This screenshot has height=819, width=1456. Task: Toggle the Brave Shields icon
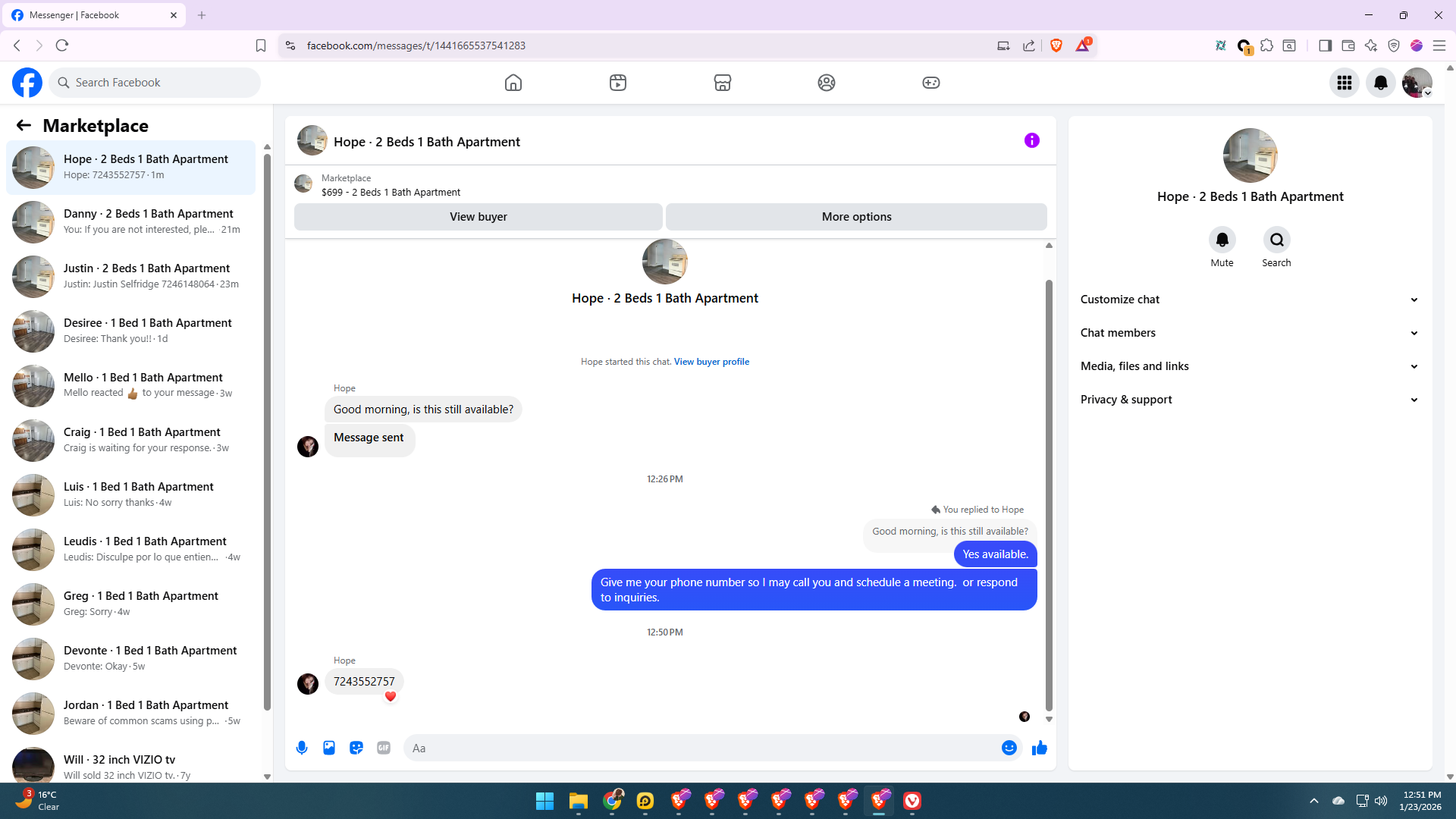tap(1056, 45)
